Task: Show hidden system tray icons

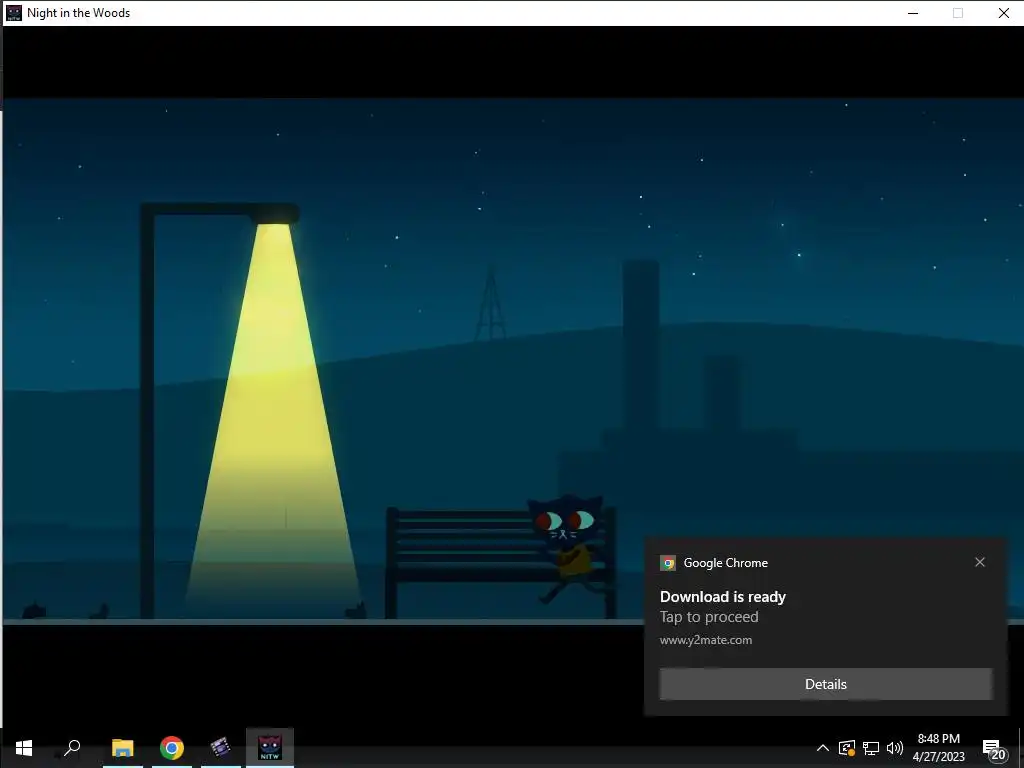Action: (x=823, y=748)
